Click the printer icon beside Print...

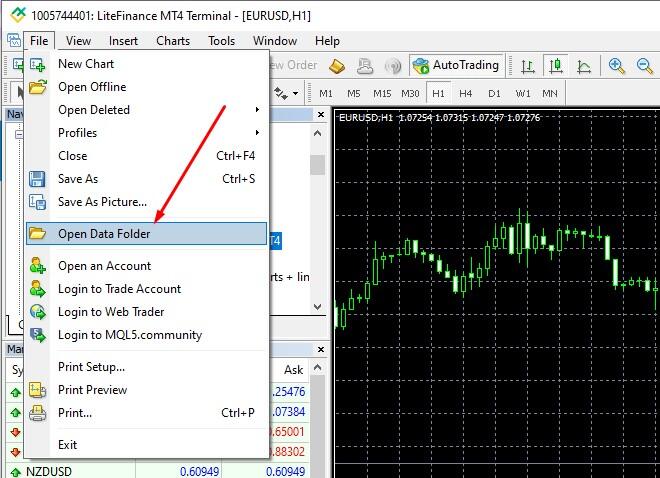(x=37, y=413)
